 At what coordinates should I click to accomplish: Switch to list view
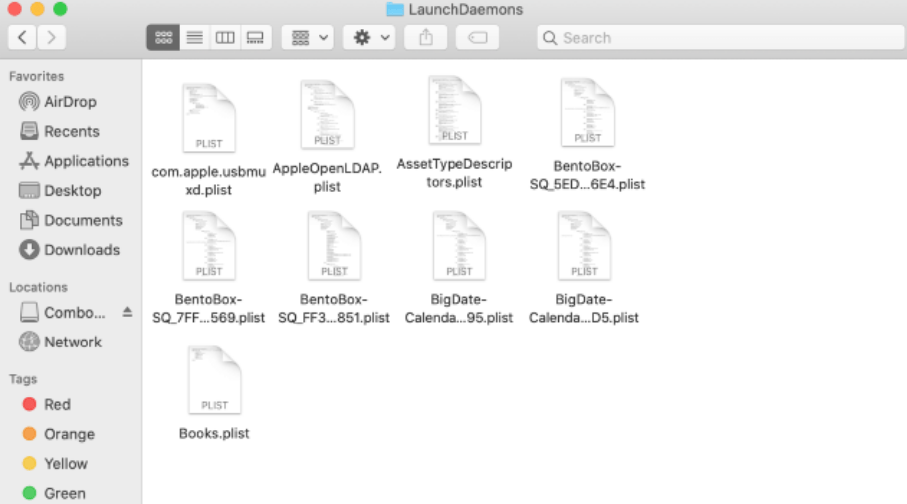194,38
